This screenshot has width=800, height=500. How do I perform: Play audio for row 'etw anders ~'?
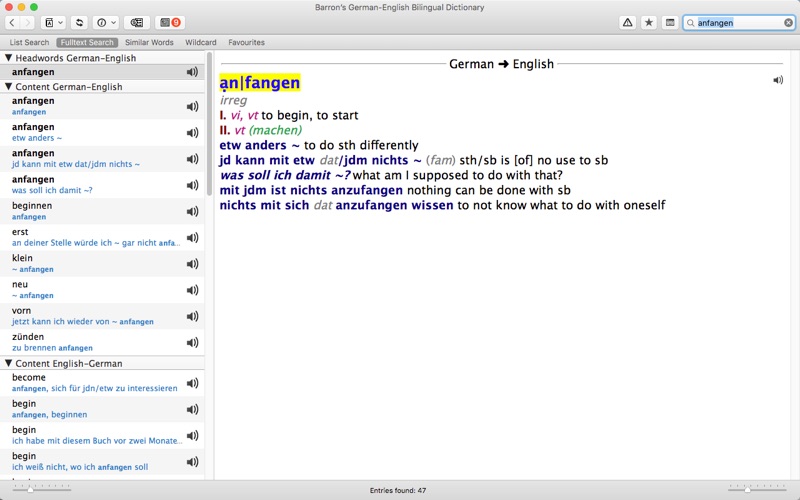[x=192, y=133]
